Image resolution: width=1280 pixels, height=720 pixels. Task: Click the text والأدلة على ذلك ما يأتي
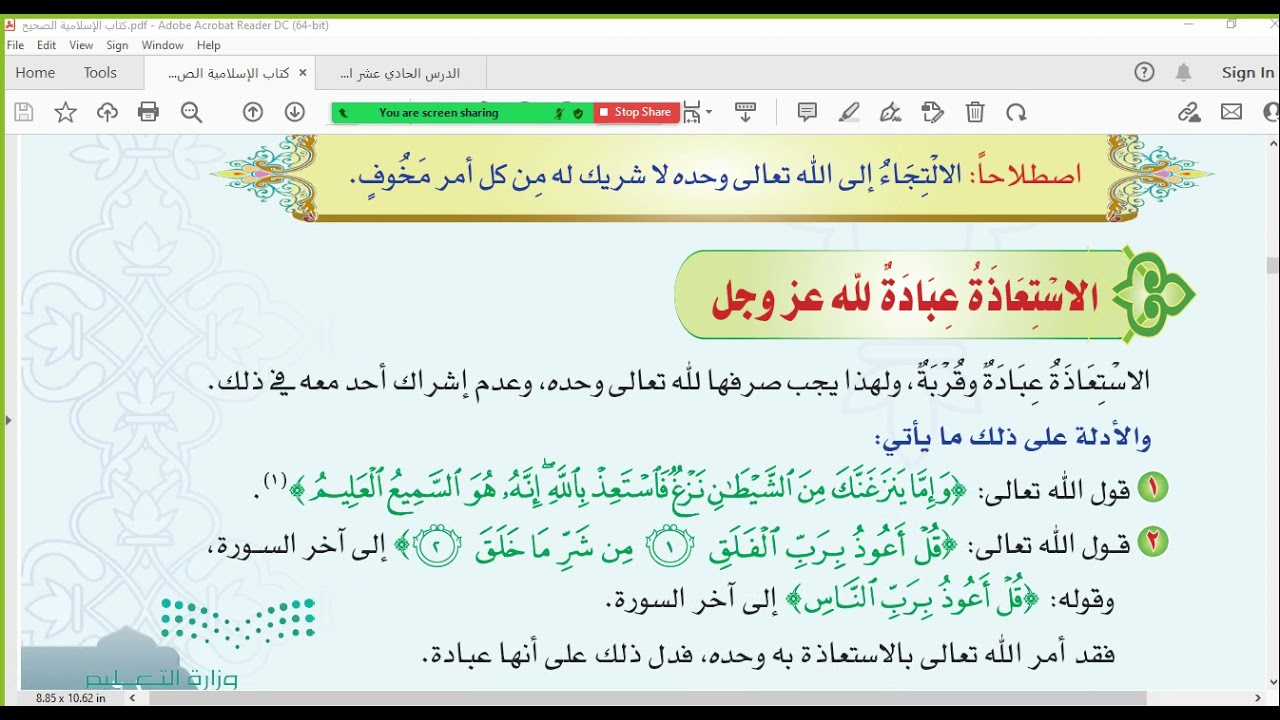point(1012,437)
